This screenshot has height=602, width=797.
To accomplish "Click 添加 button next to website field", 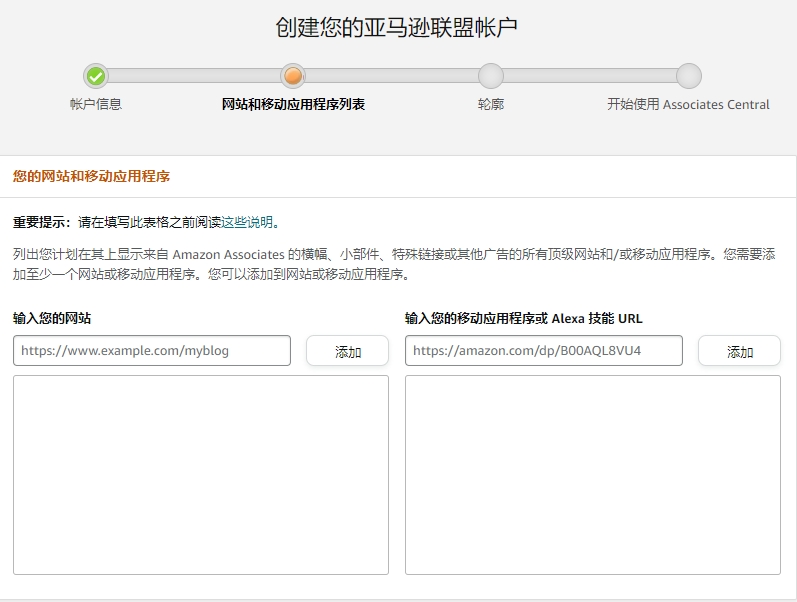I will [x=348, y=350].
